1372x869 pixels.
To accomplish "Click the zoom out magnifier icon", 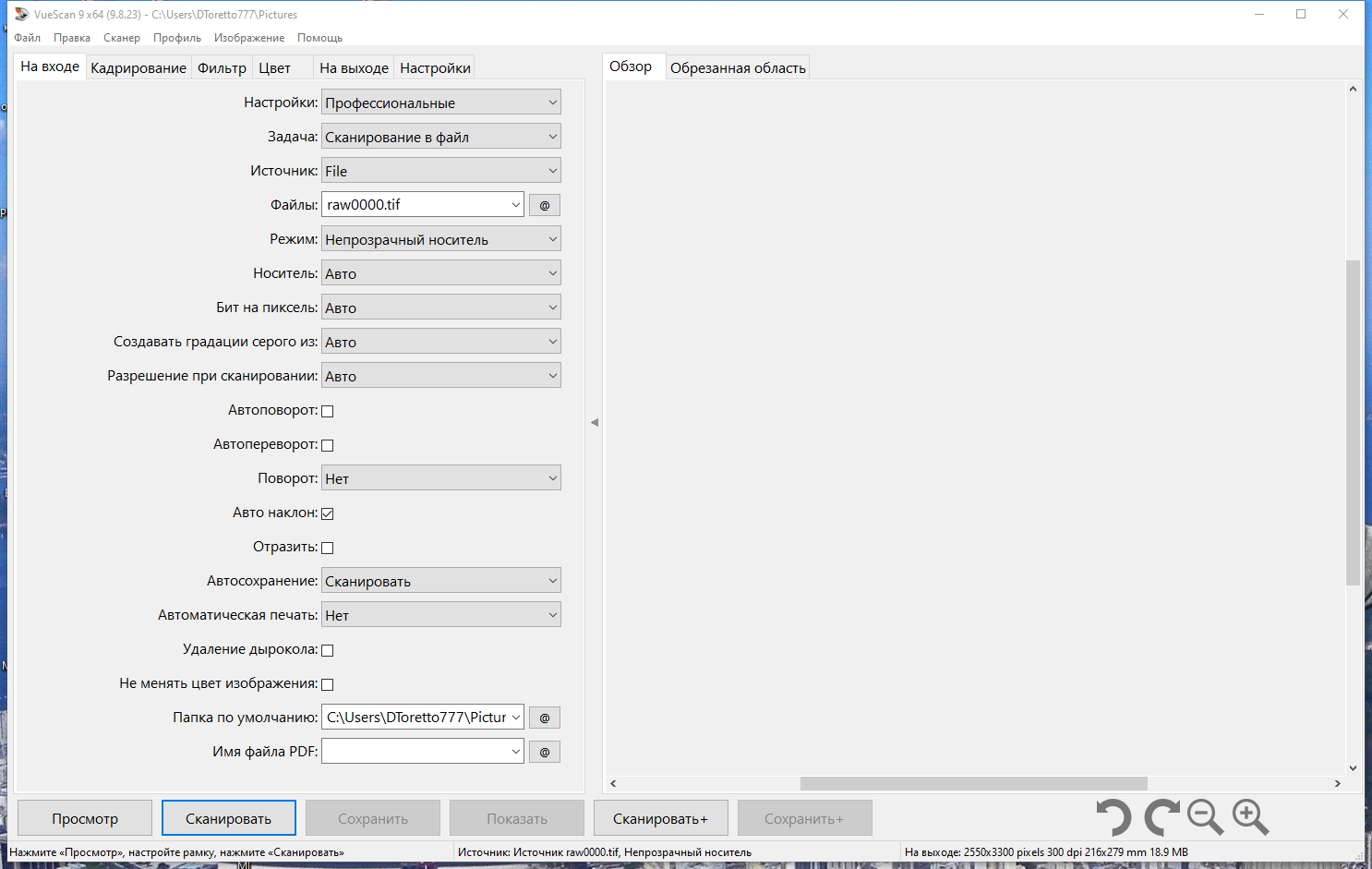I will (x=1205, y=817).
